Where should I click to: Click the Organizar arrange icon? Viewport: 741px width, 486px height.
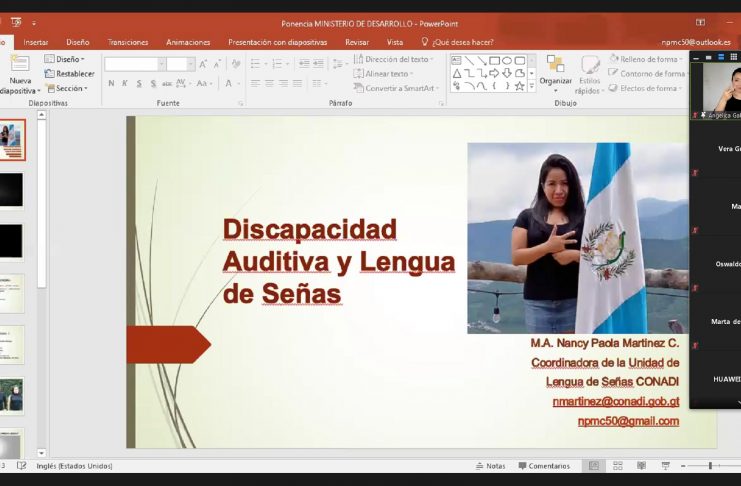click(x=556, y=66)
